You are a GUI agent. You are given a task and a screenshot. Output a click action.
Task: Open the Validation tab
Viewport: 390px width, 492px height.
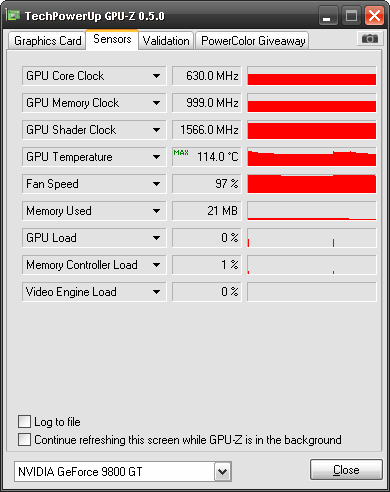166,41
